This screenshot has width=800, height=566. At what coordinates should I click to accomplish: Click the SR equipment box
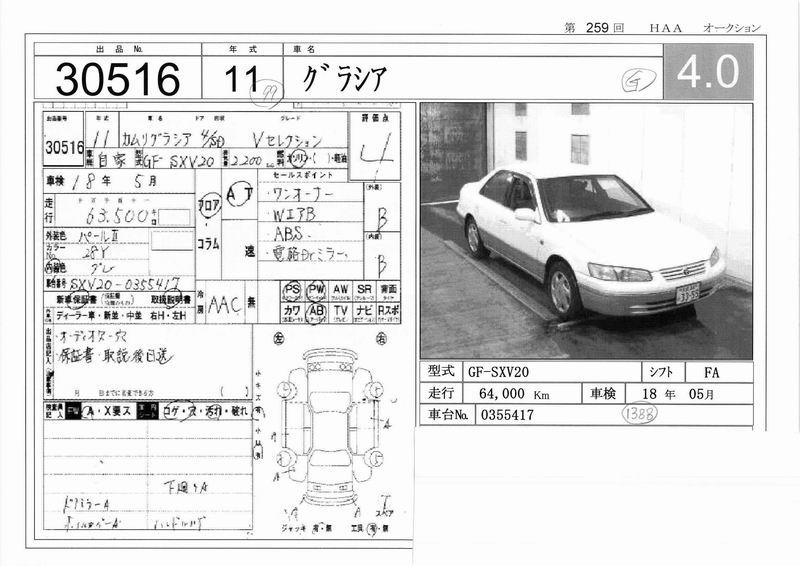click(364, 292)
